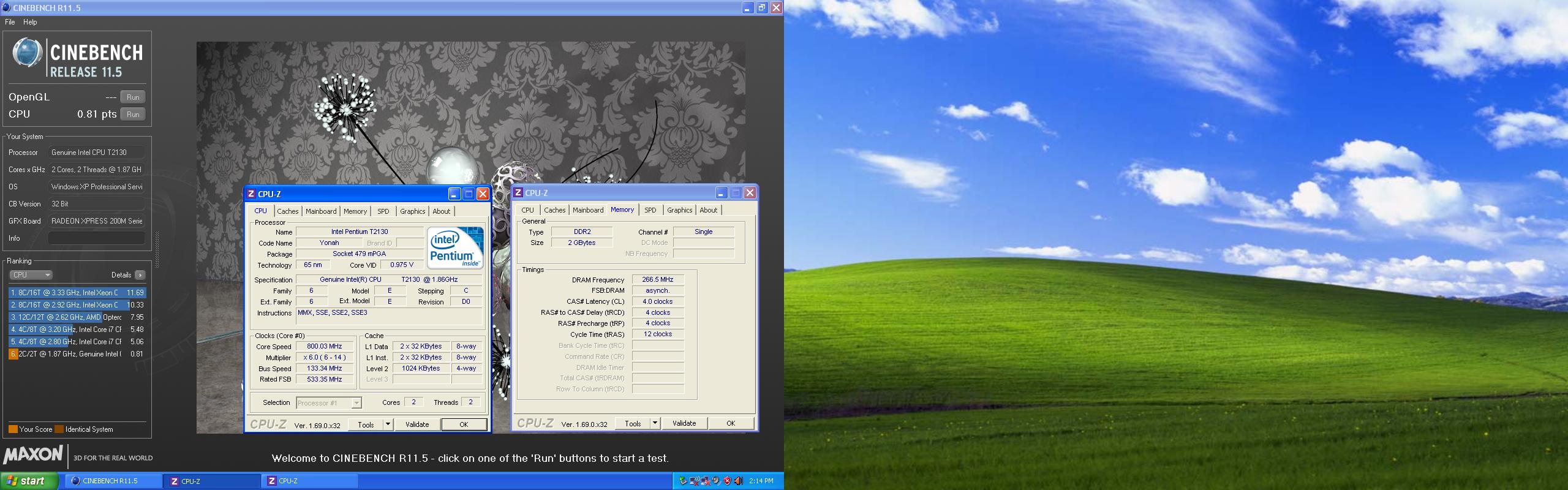The width and height of the screenshot is (1568, 490).
Task: Click the taskbar clock showing 2:14 PM
Action: (761, 481)
